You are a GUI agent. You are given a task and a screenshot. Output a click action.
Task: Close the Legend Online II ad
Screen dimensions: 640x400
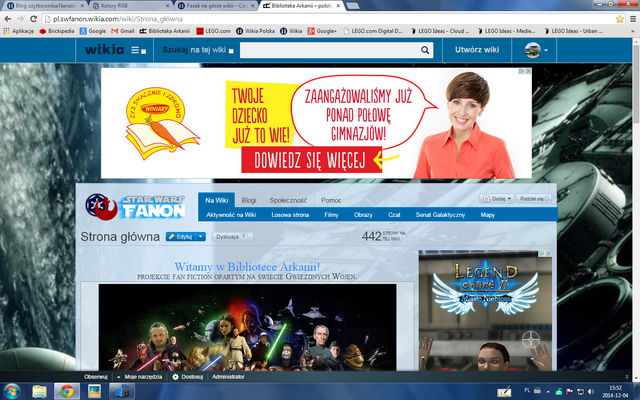click(548, 253)
